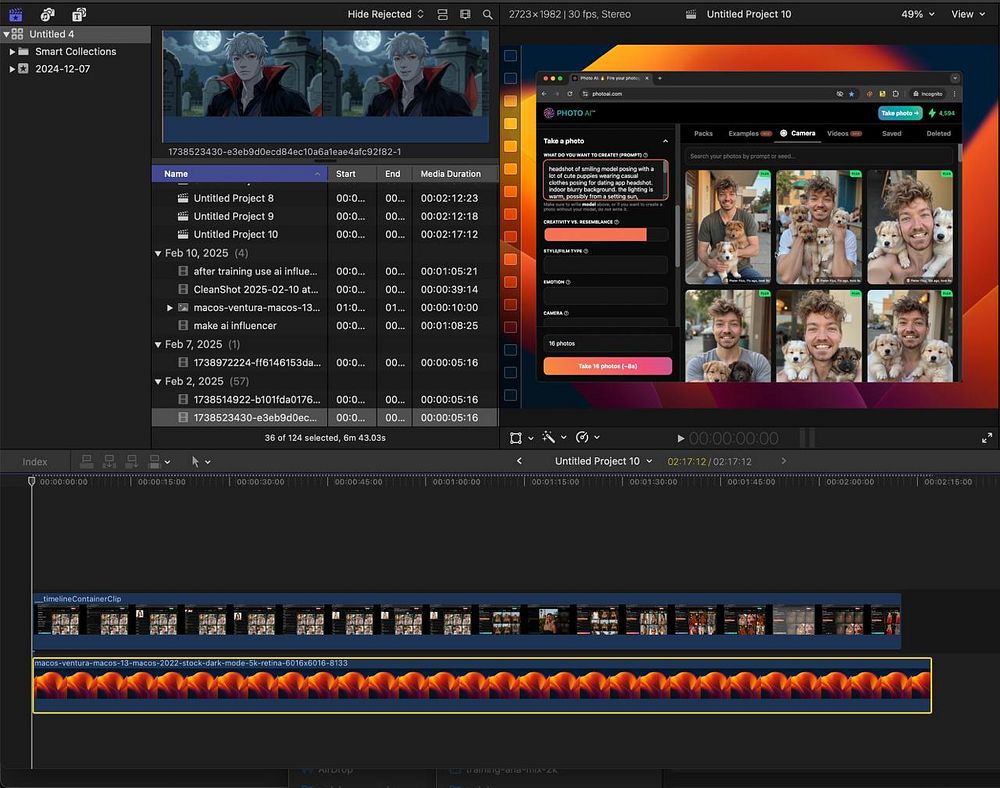Select the Untitled Project 9 row
This screenshot has height=788, width=1000.
(x=233, y=216)
